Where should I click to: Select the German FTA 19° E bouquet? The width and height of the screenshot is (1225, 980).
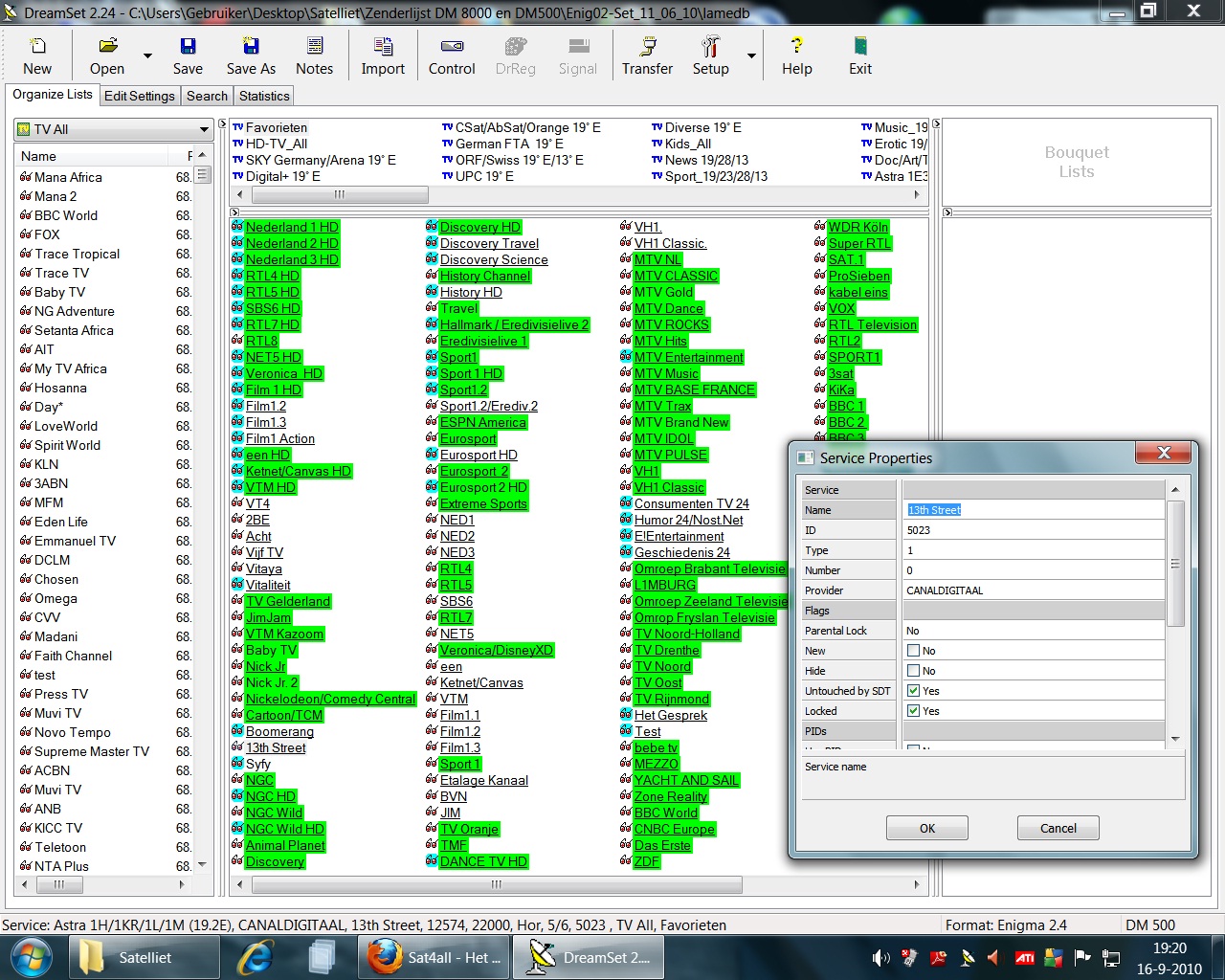coord(508,144)
